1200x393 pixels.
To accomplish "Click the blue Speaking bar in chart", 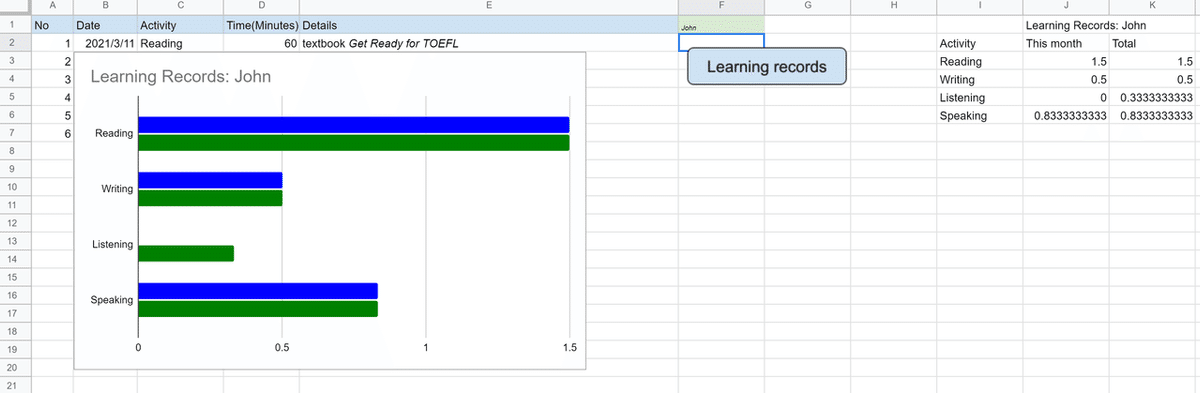I will click(258, 291).
